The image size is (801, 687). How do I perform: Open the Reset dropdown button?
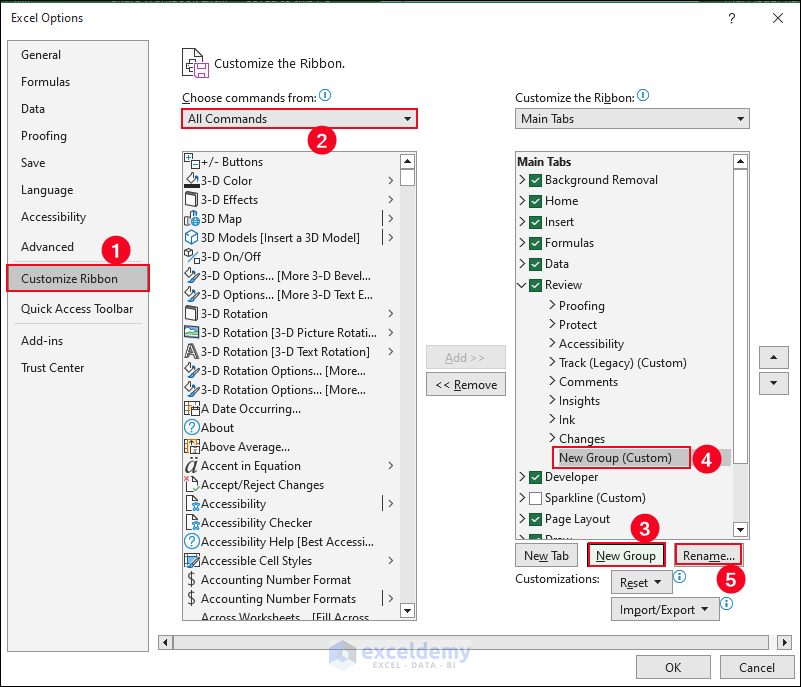tap(642, 583)
